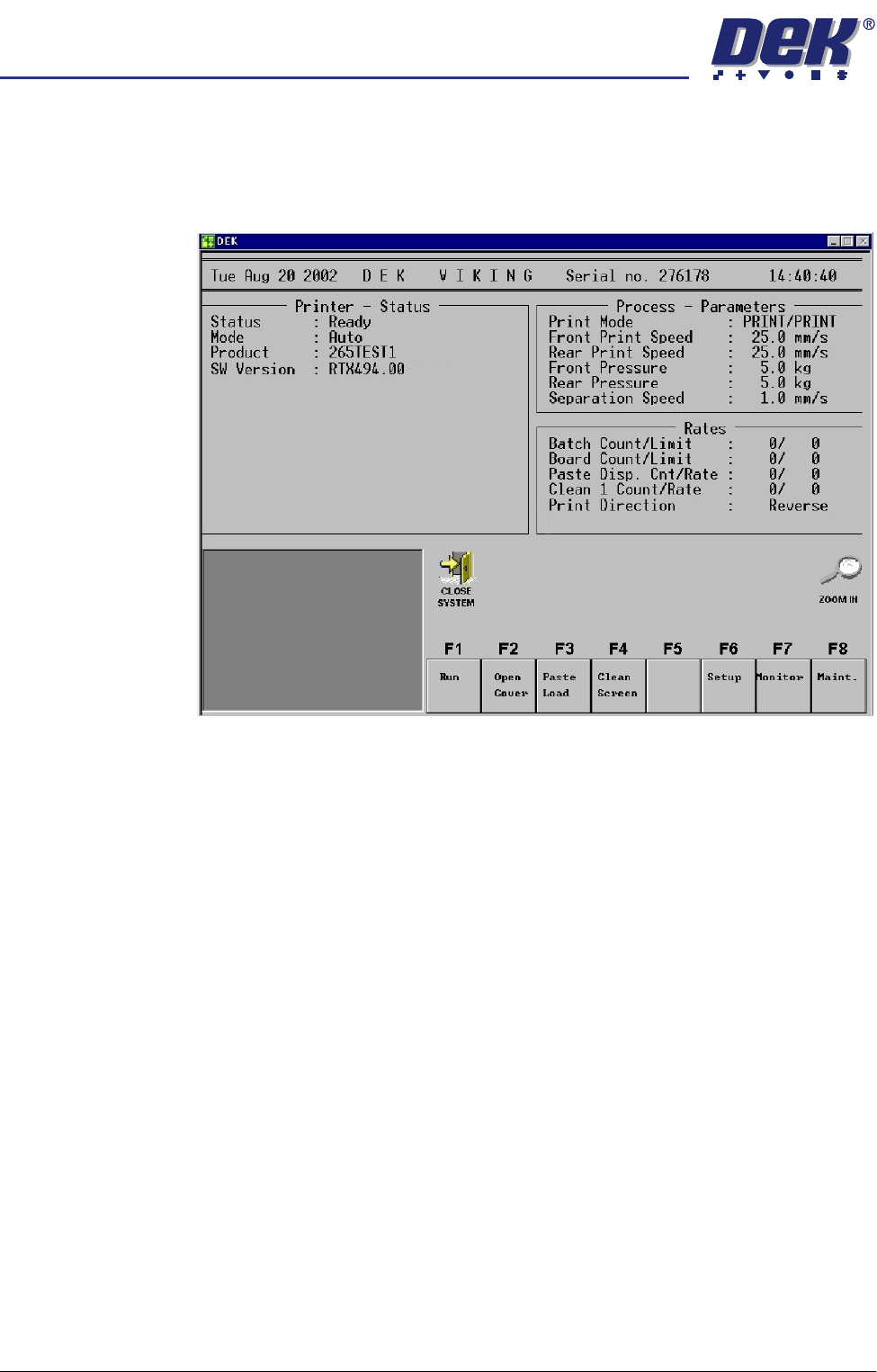Maximize the DEK window

(847, 241)
